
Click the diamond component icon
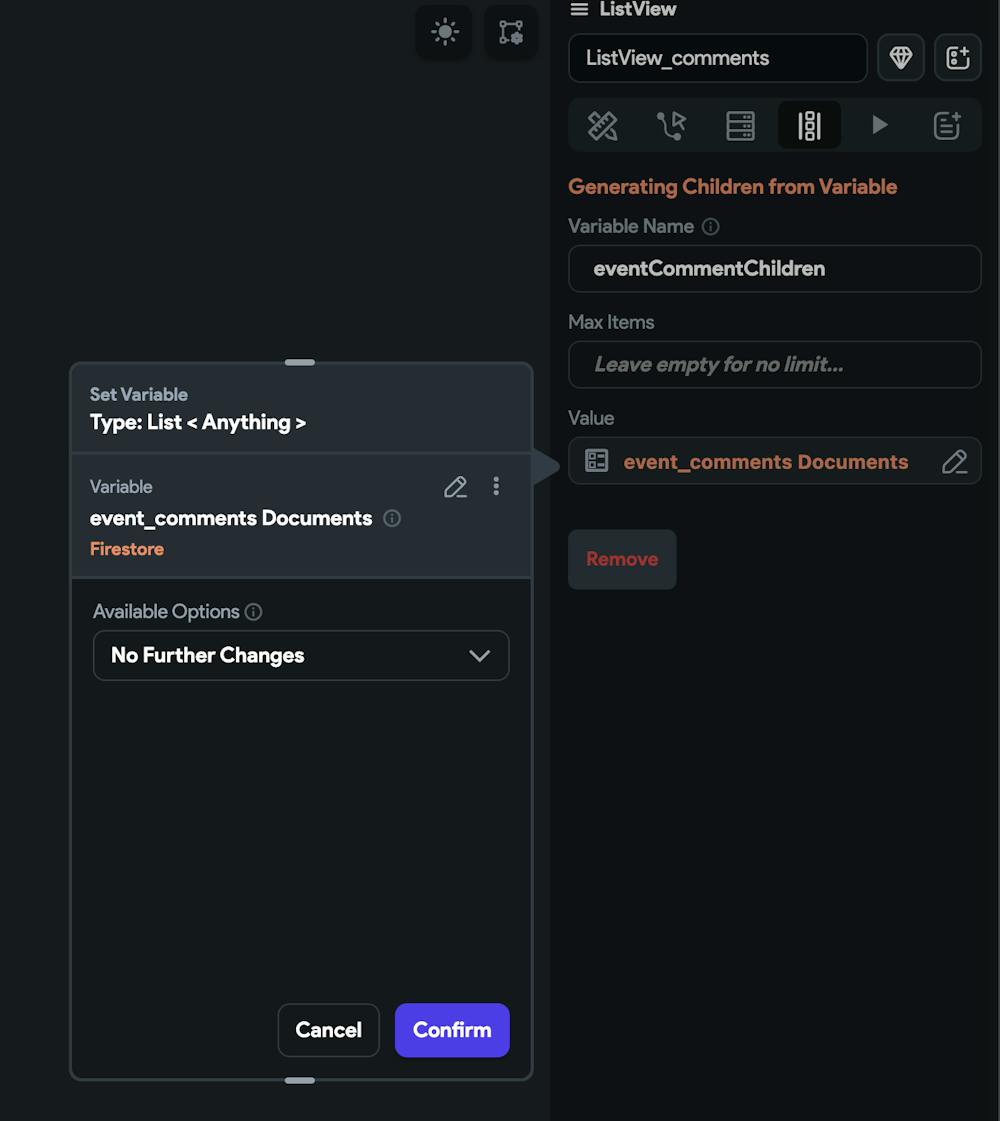pyautogui.click(x=901, y=57)
